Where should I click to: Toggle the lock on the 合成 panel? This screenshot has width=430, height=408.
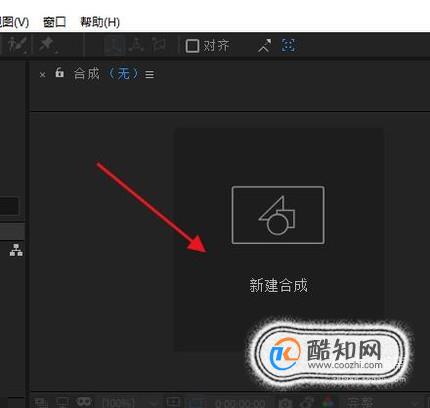point(59,72)
